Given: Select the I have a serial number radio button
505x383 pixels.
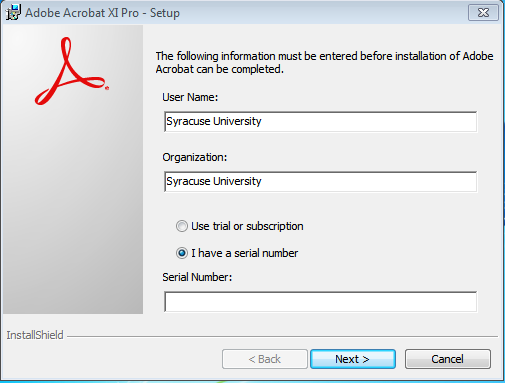Looking at the screenshot, I should 182,253.
